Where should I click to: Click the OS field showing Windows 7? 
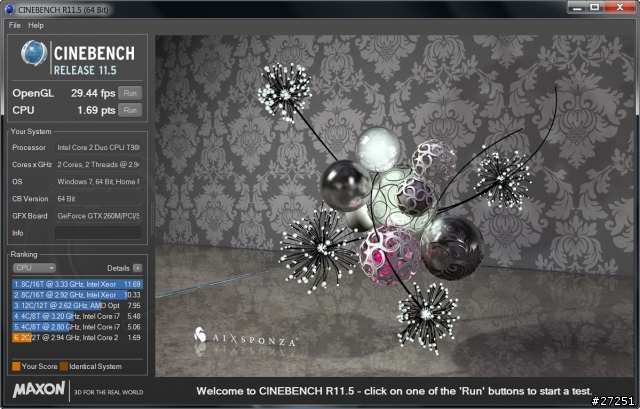tap(98, 182)
